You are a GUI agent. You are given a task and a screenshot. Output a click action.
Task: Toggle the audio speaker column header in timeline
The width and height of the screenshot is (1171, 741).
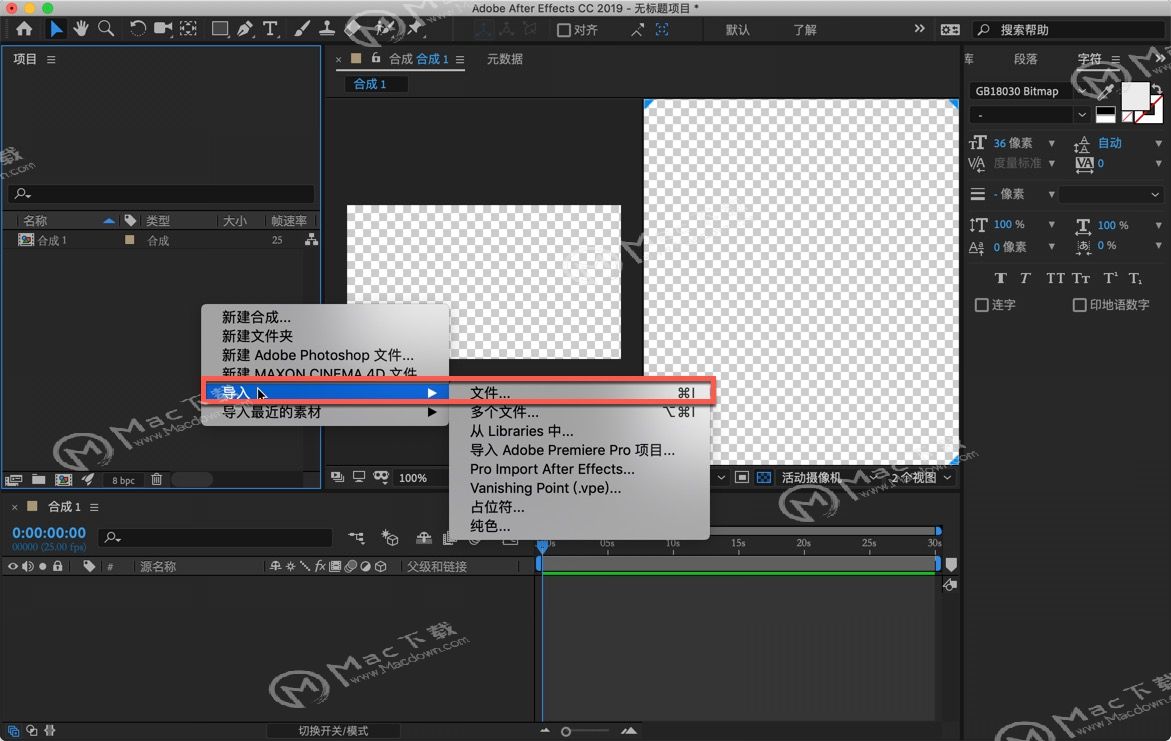28,566
